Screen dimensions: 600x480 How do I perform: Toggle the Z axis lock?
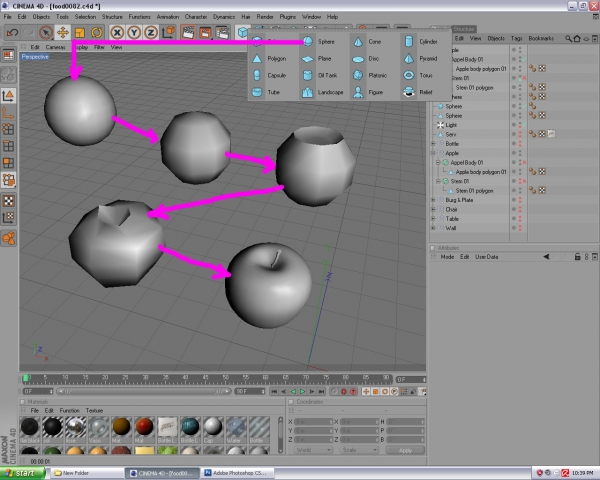tap(151, 33)
